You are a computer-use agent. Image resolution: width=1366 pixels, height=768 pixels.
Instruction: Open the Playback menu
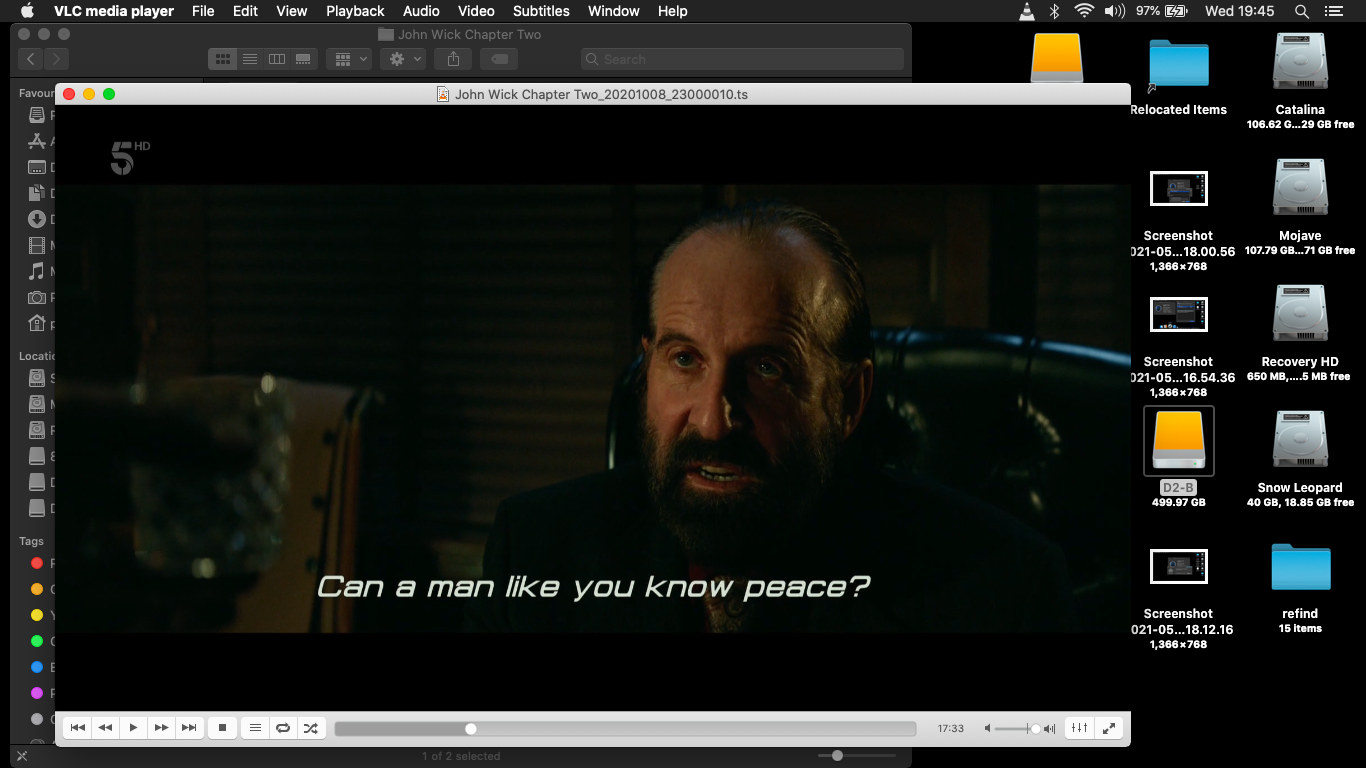coord(355,11)
